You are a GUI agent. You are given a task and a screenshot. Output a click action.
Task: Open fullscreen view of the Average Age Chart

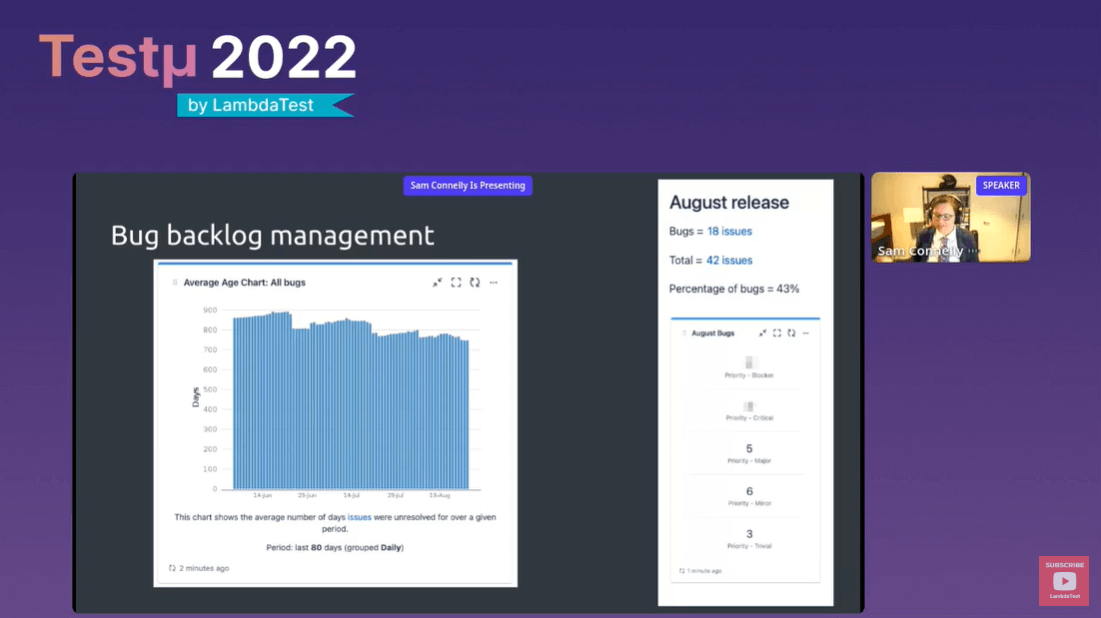pos(456,282)
